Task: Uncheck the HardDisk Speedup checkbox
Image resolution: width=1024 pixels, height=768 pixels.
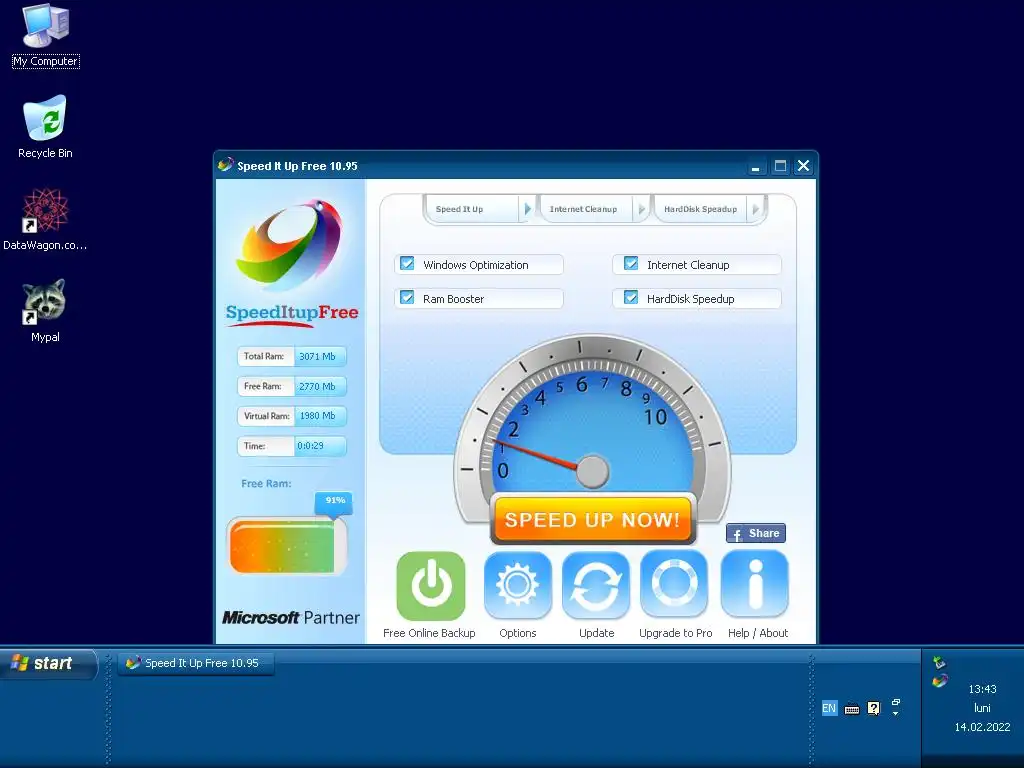Action: tap(631, 298)
